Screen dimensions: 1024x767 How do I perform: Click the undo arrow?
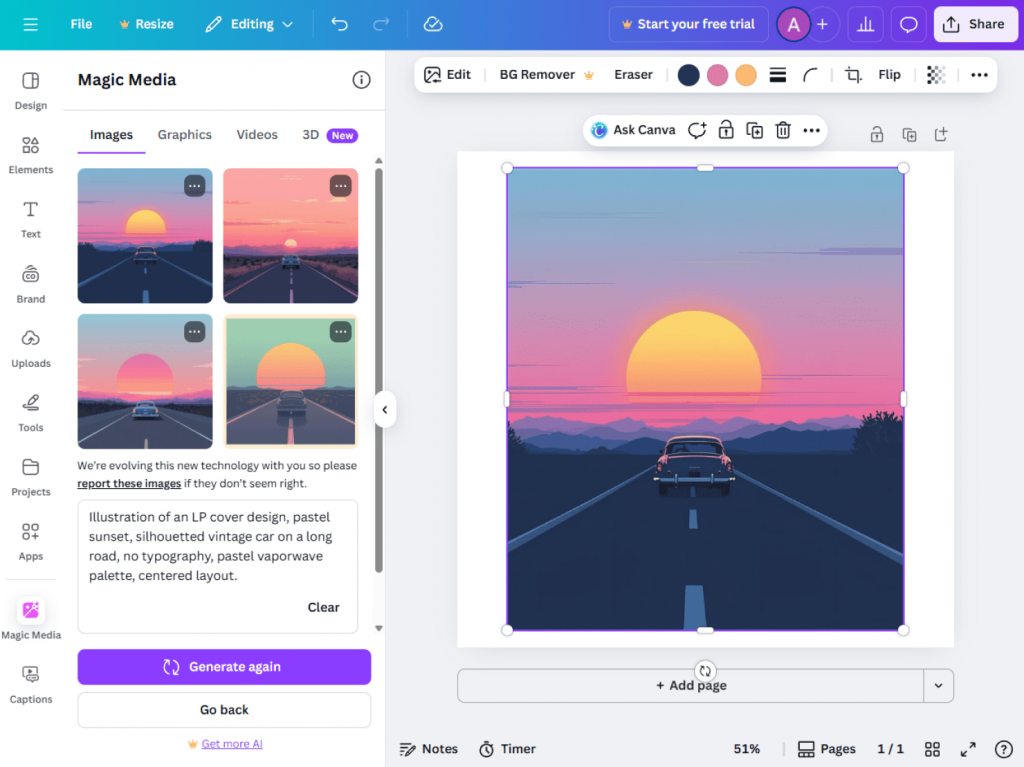339,24
